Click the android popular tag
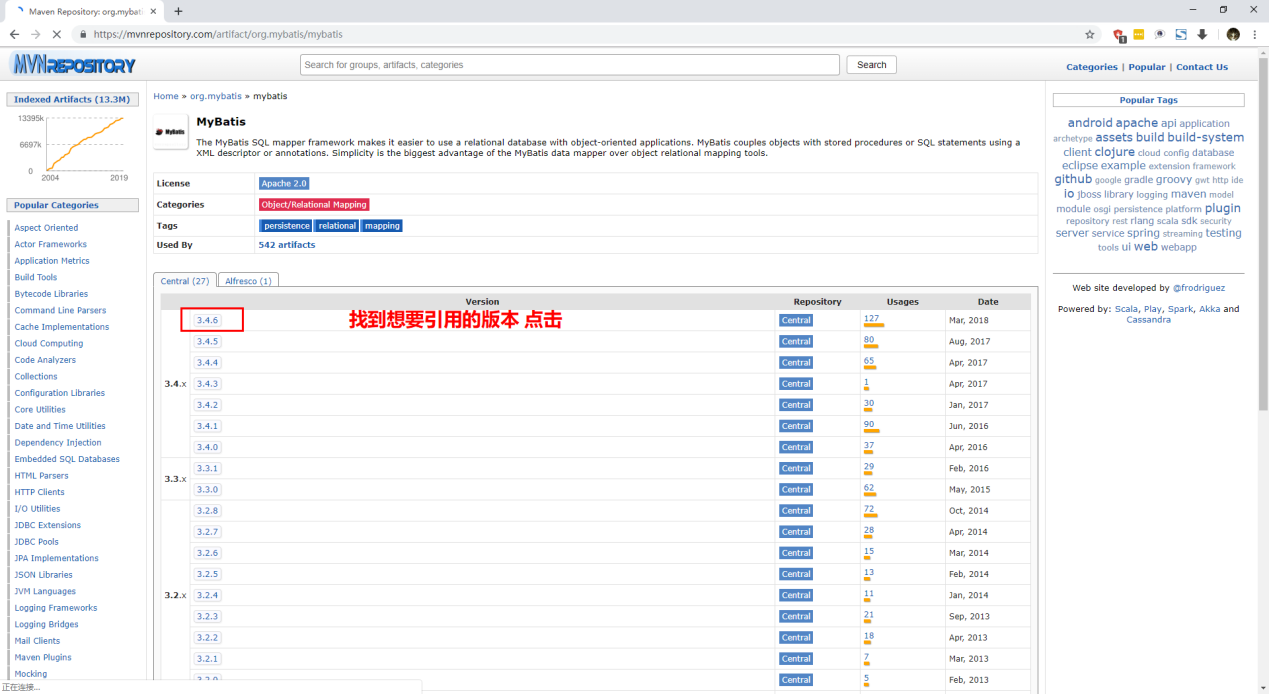Viewport: 1269px width, 694px height. pos(1090,123)
